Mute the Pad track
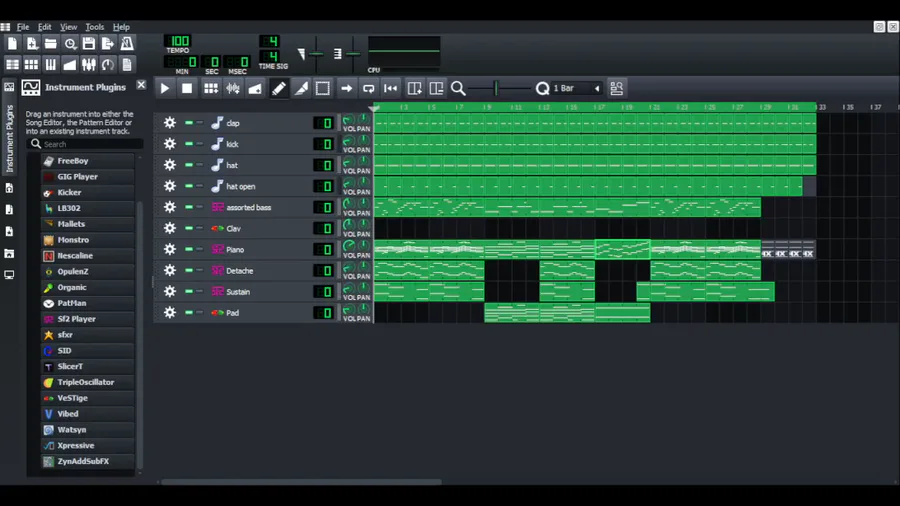Image resolution: width=900 pixels, height=506 pixels. coord(188,313)
